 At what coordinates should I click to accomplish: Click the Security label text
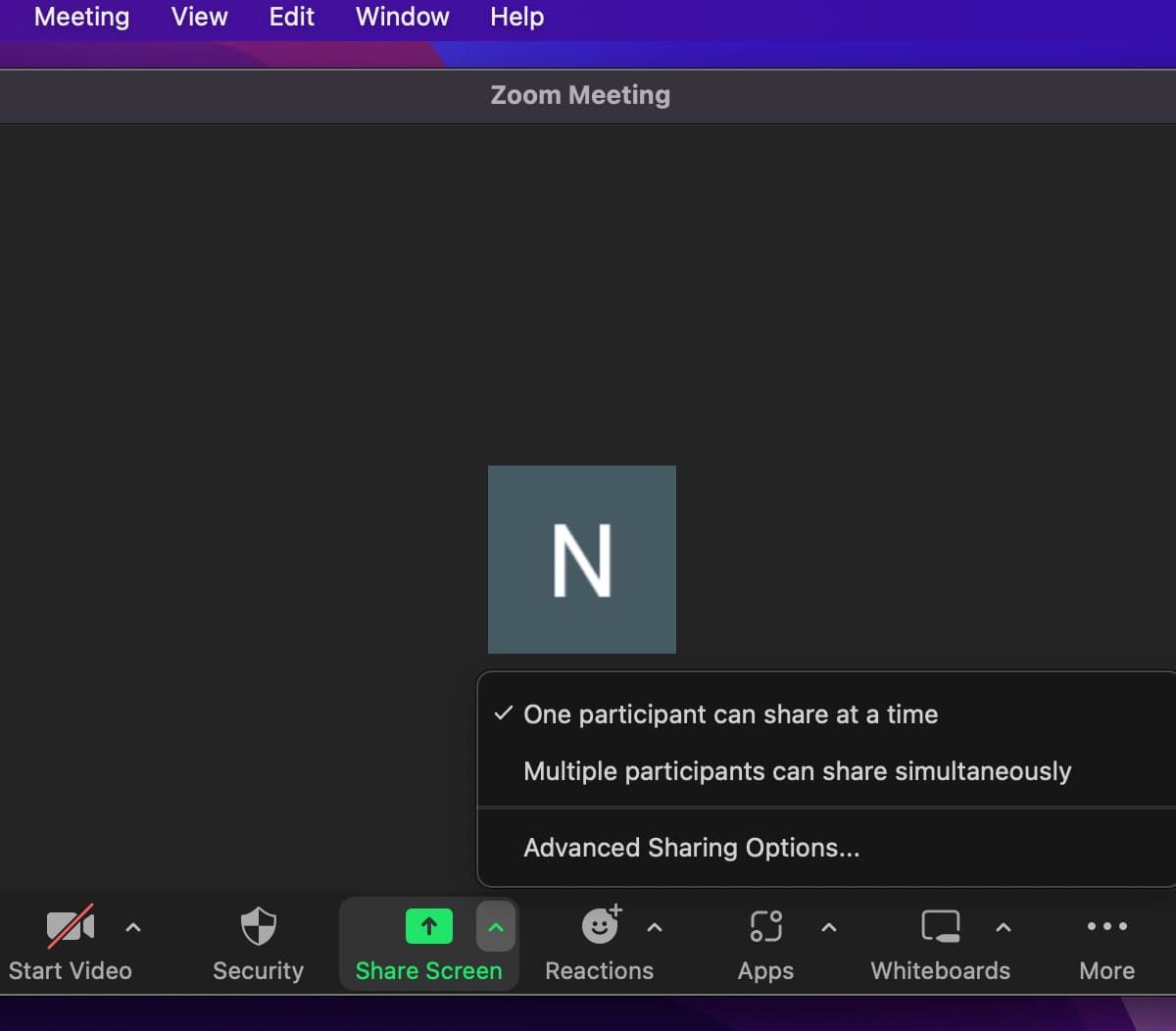click(259, 970)
